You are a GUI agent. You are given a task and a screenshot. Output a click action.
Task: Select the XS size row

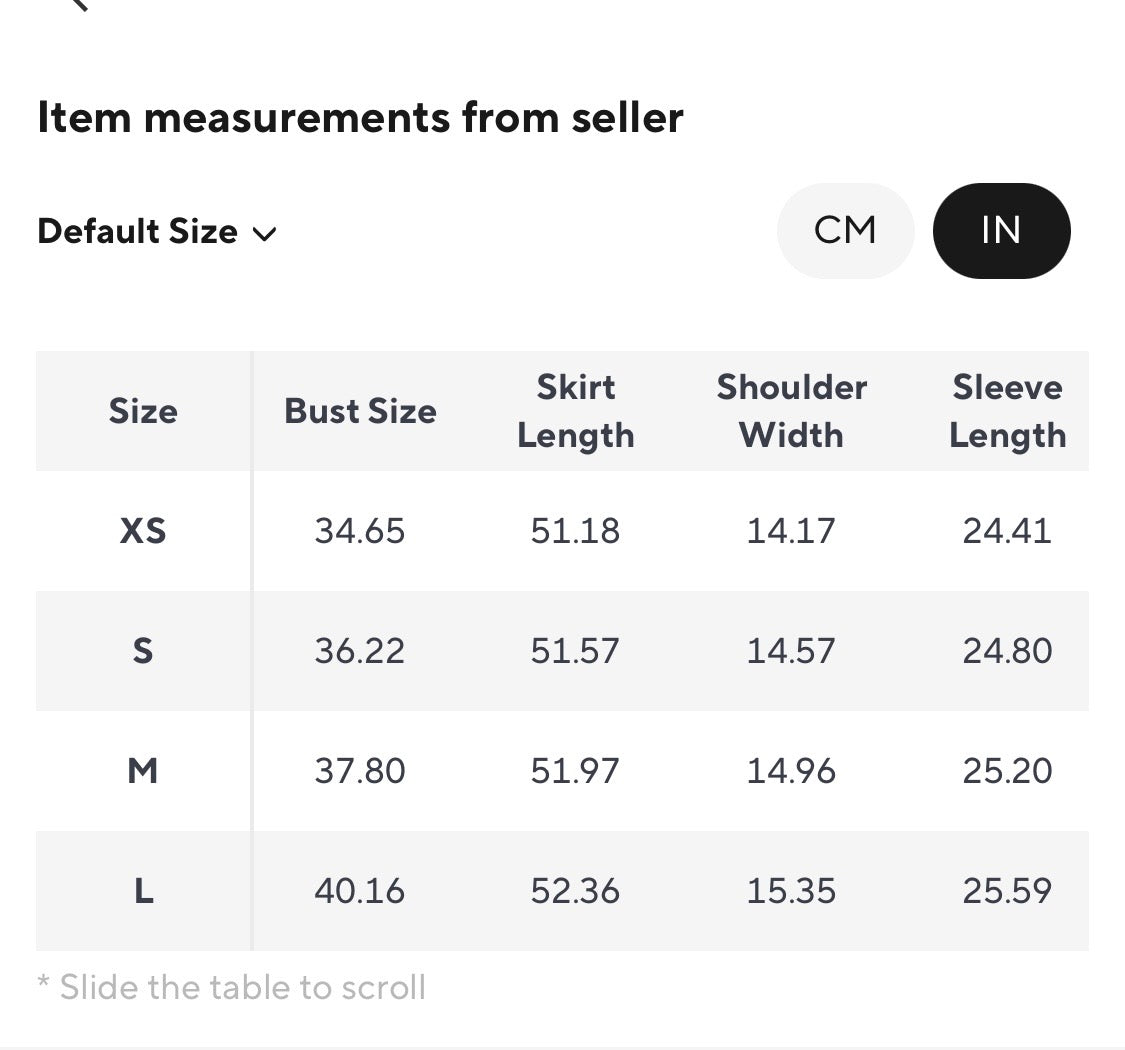562,531
